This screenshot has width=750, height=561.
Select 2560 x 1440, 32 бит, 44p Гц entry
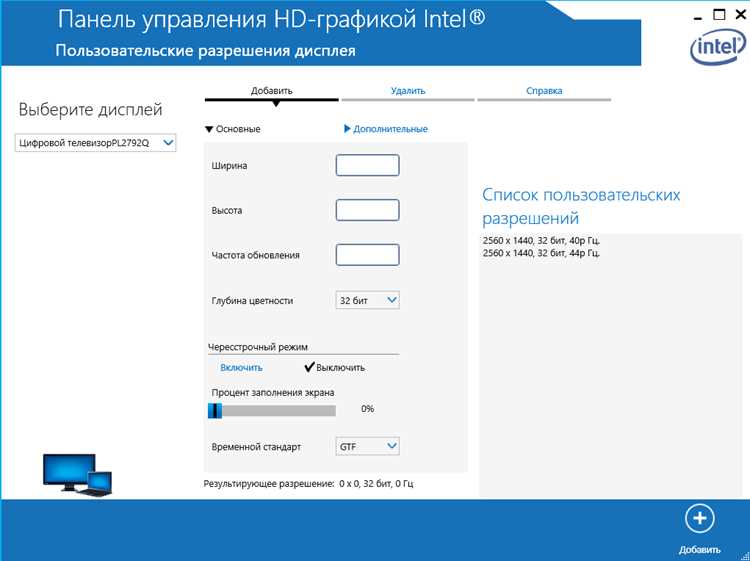541,253
